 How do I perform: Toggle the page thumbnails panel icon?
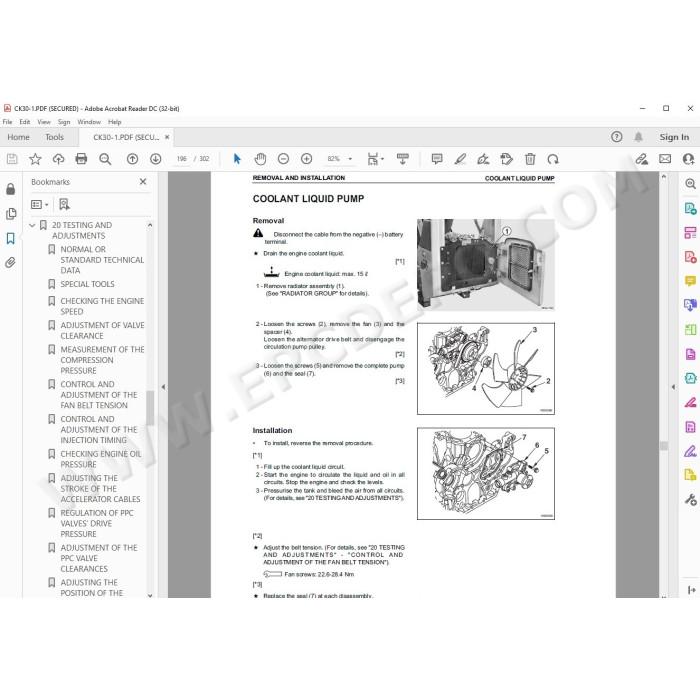pyautogui.click(x=11, y=214)
